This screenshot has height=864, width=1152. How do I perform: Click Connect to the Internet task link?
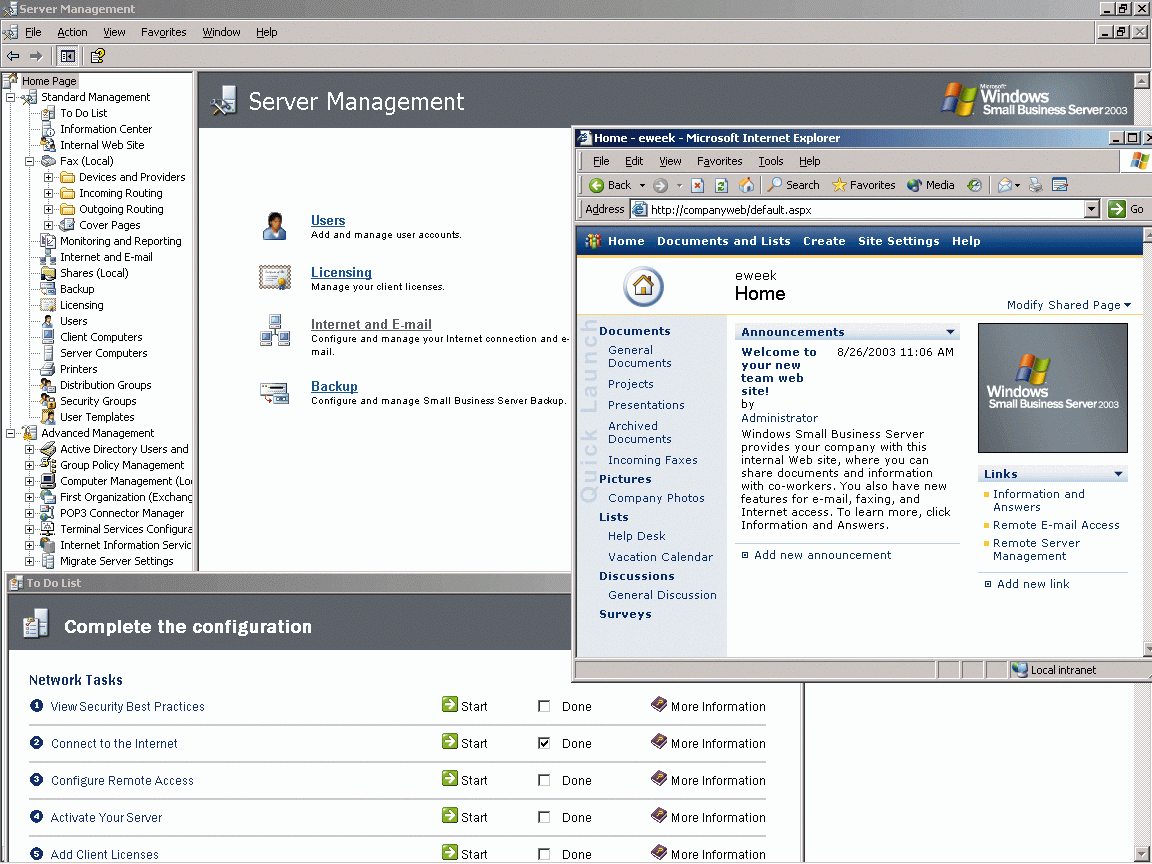[x=114, y=744]
